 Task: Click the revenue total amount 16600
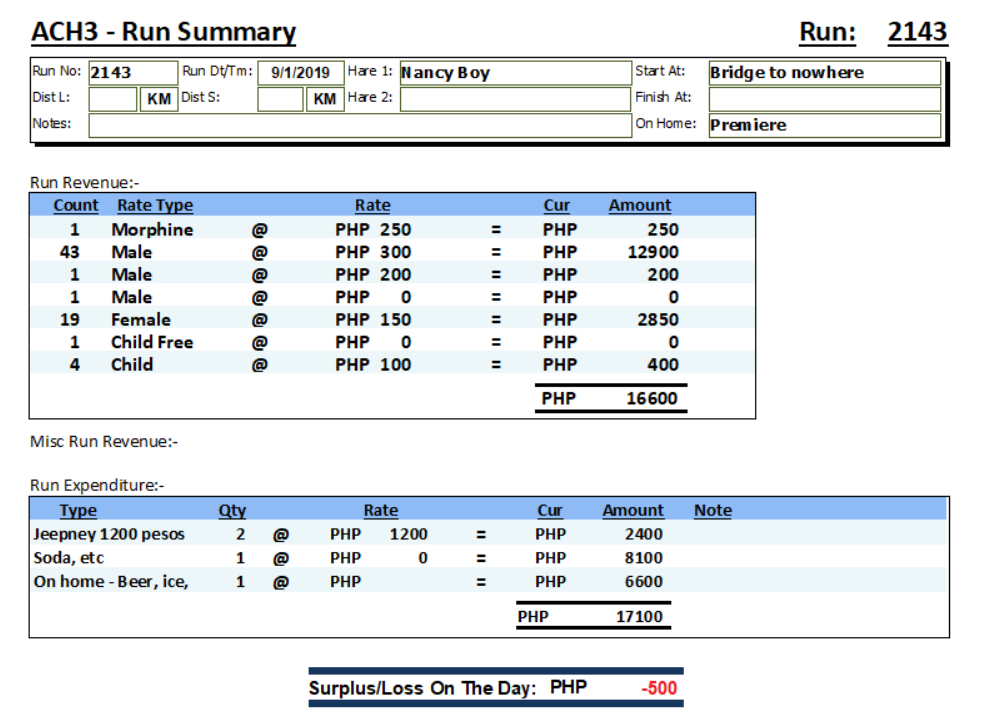point(652,398)
